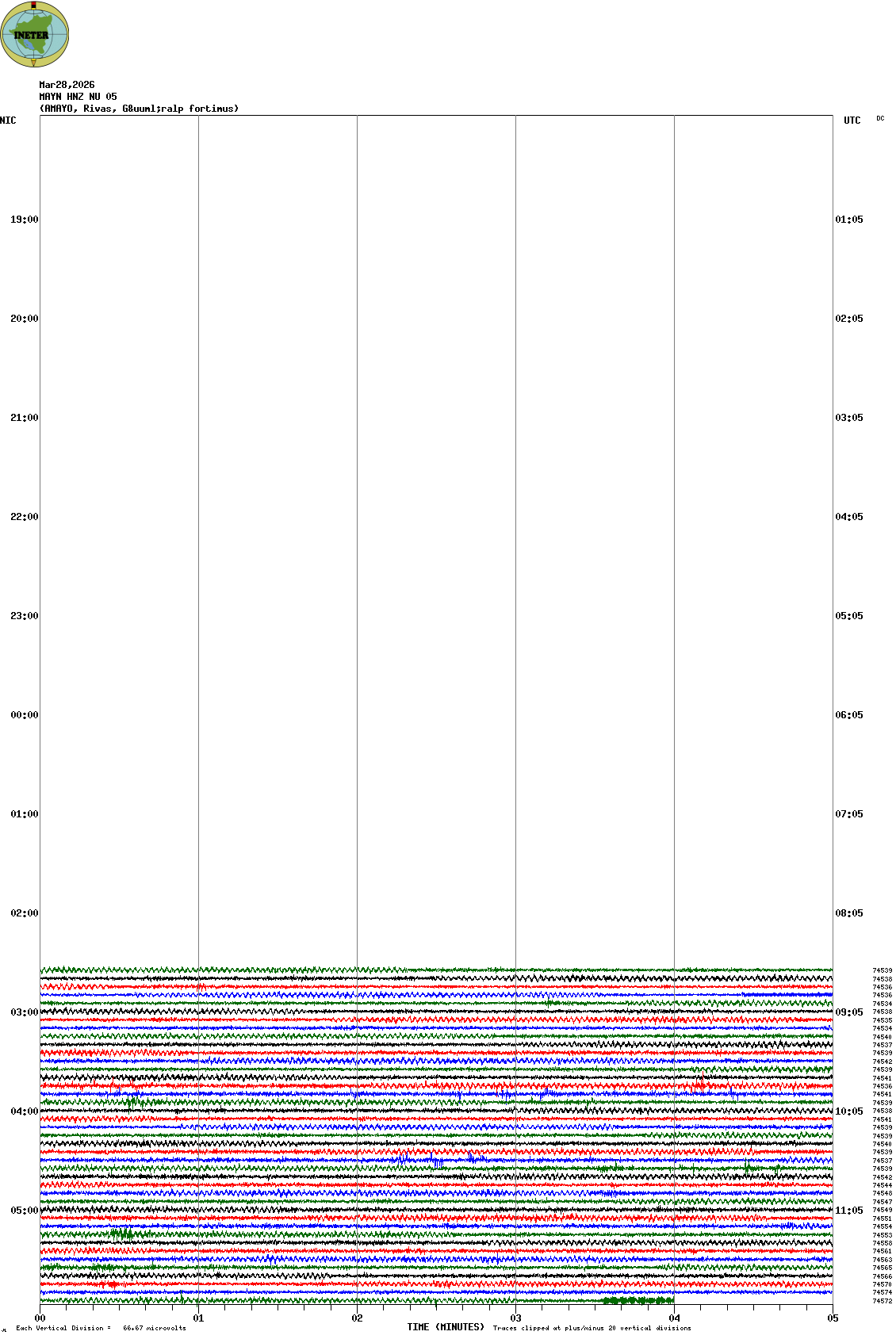896x1339 pixels.
Task: Click the NIC local time axis header
Action: (x=8, y=121)
